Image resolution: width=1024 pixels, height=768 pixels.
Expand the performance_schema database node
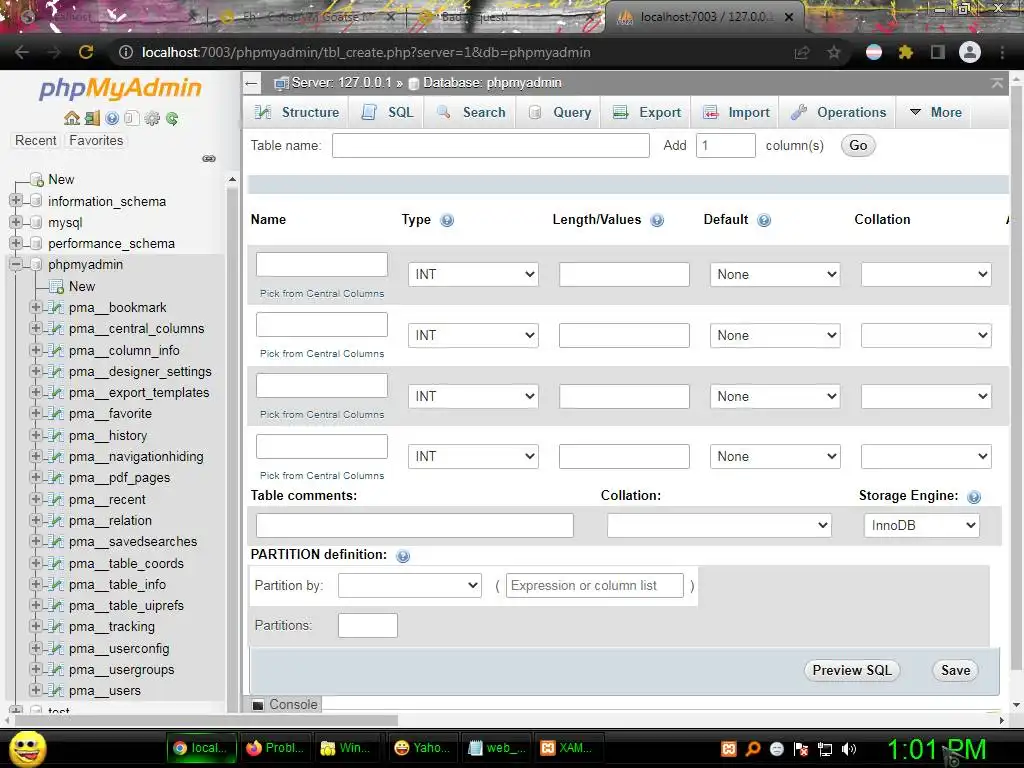pos(16,243)
